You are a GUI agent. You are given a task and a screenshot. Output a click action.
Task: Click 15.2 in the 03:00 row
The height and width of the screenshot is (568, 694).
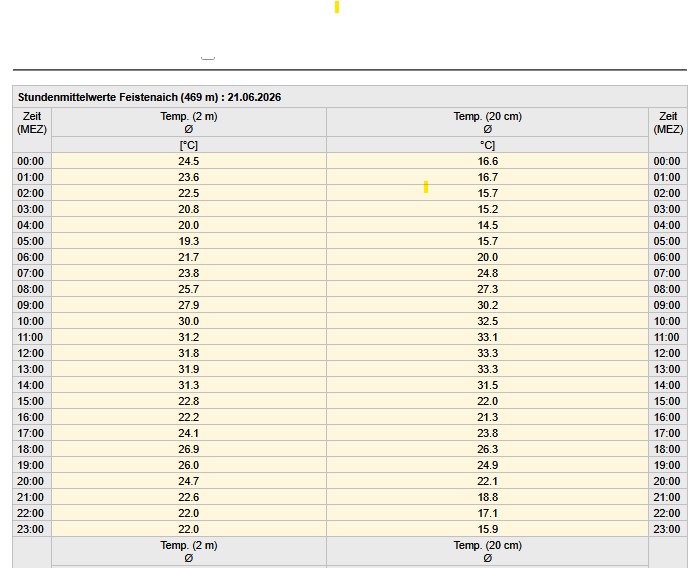(x=487, y=209)
